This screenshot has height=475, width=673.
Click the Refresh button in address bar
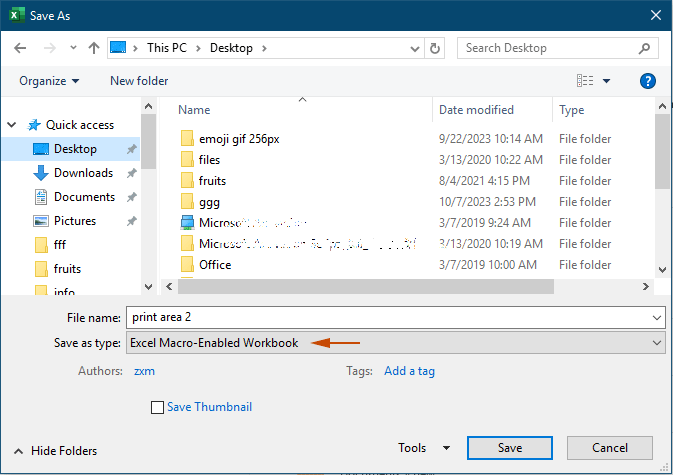(x=435, y=48)
